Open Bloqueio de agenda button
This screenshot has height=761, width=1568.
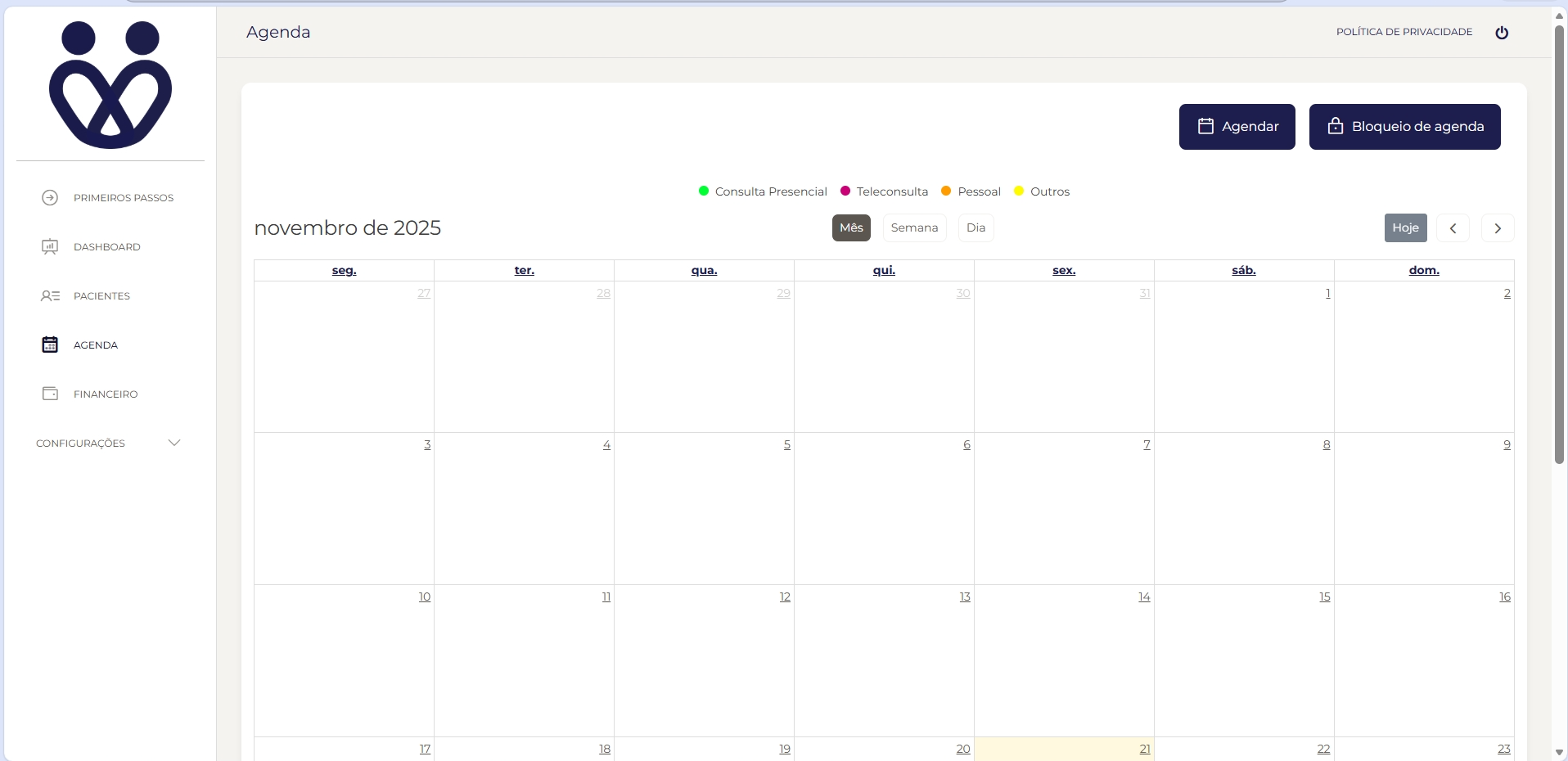[x=1404, y=127]
